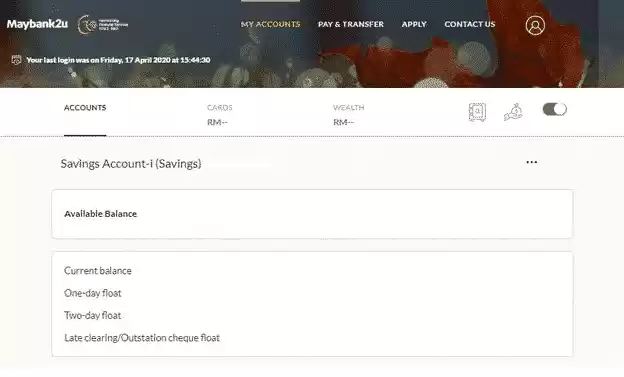This screenshot has height=377, width=624.
Task: Click the last login shield icon
Action: point(16,60)
